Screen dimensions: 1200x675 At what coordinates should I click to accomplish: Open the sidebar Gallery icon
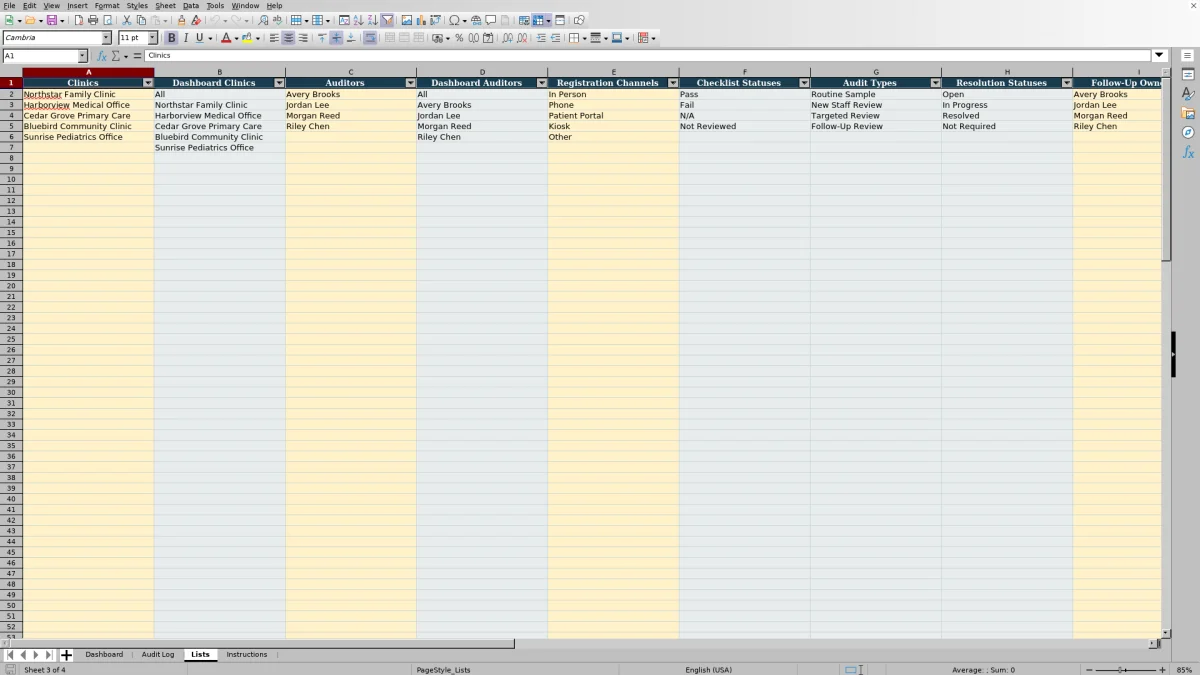[1188, 113]
